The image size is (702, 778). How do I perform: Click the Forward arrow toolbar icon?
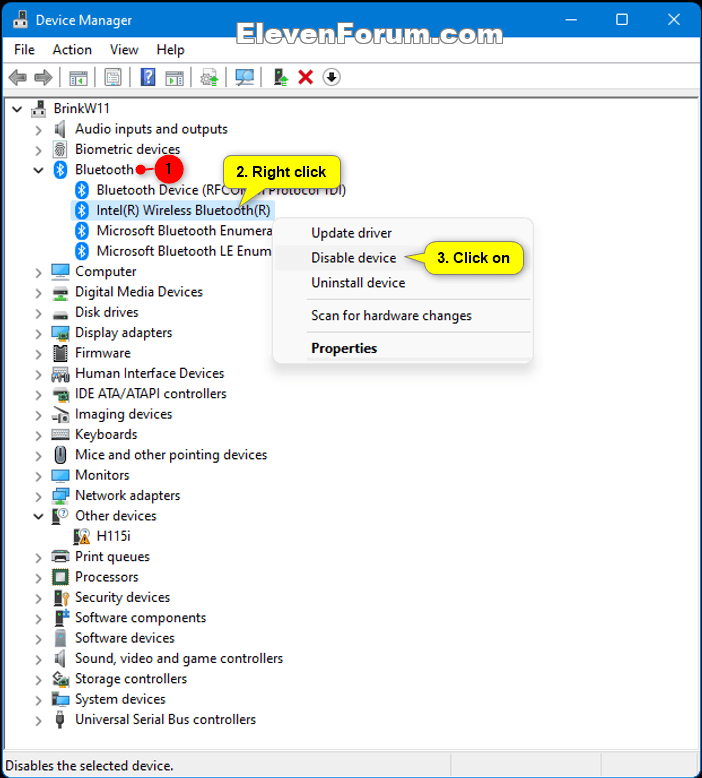[x=43, y=77]
